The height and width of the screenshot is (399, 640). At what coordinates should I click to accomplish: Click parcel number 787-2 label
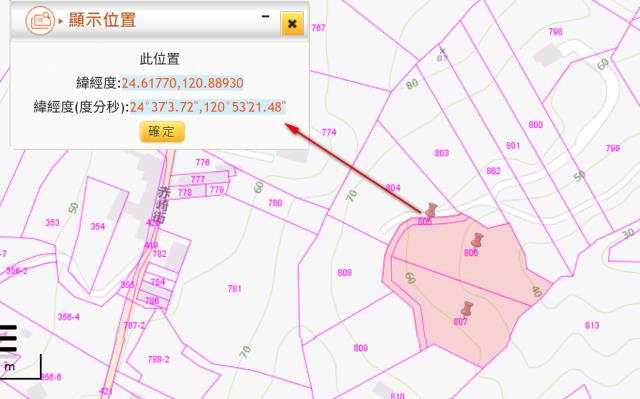(x=134, y=326)
